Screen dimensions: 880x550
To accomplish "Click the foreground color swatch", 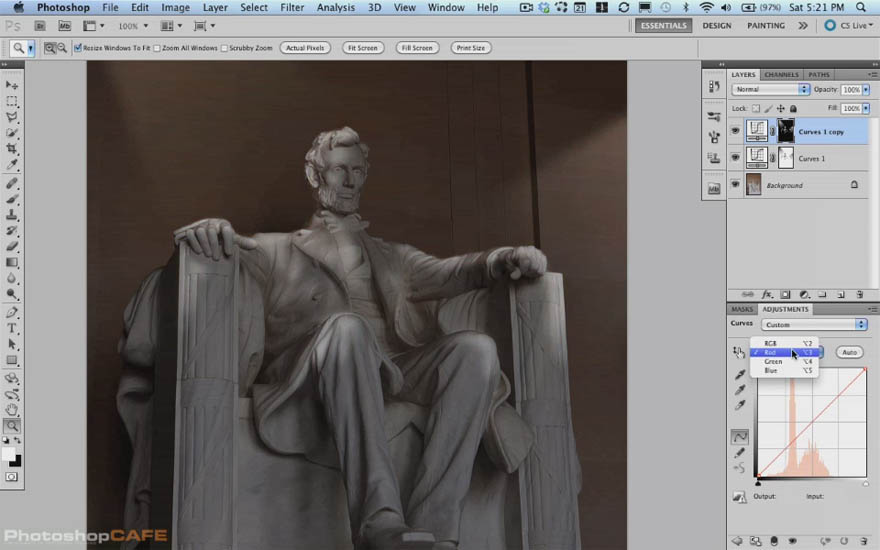I will (x=8, y=454).
